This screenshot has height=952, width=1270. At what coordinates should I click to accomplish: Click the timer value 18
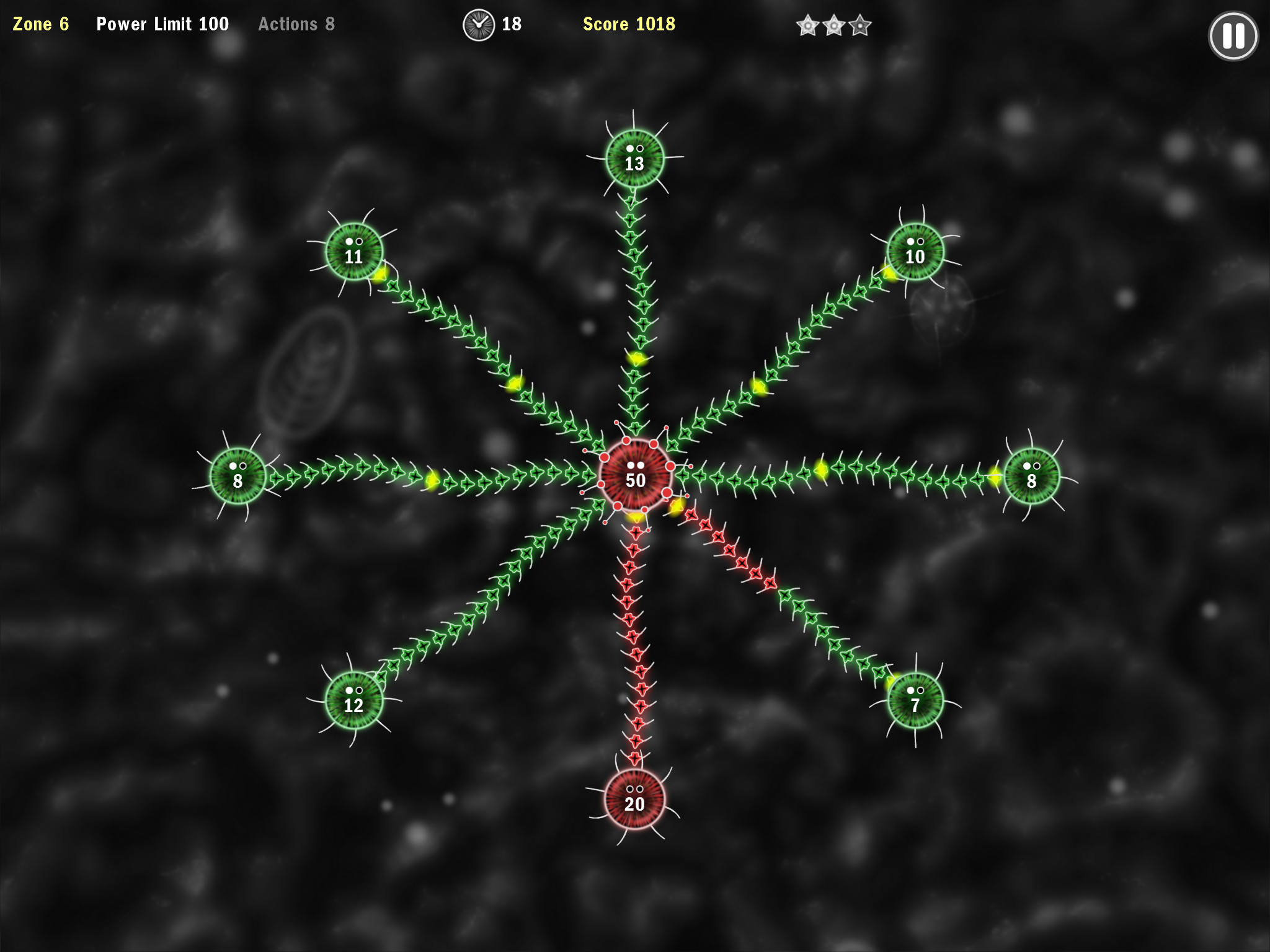[x=512, y=24]
